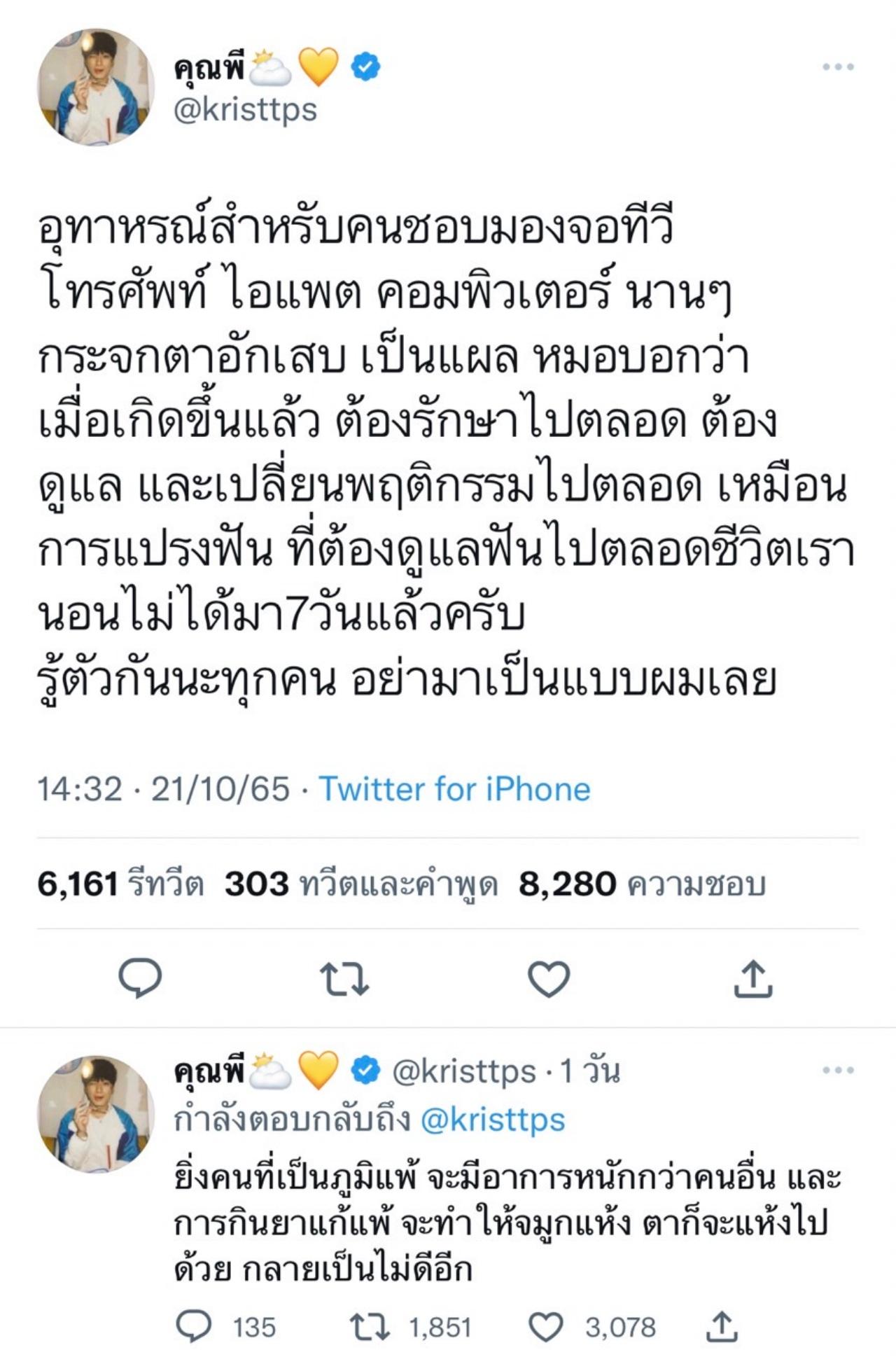View the 6,161 retweets list
The width and height of the screenshot is (896, 1371).
point(120,884)
